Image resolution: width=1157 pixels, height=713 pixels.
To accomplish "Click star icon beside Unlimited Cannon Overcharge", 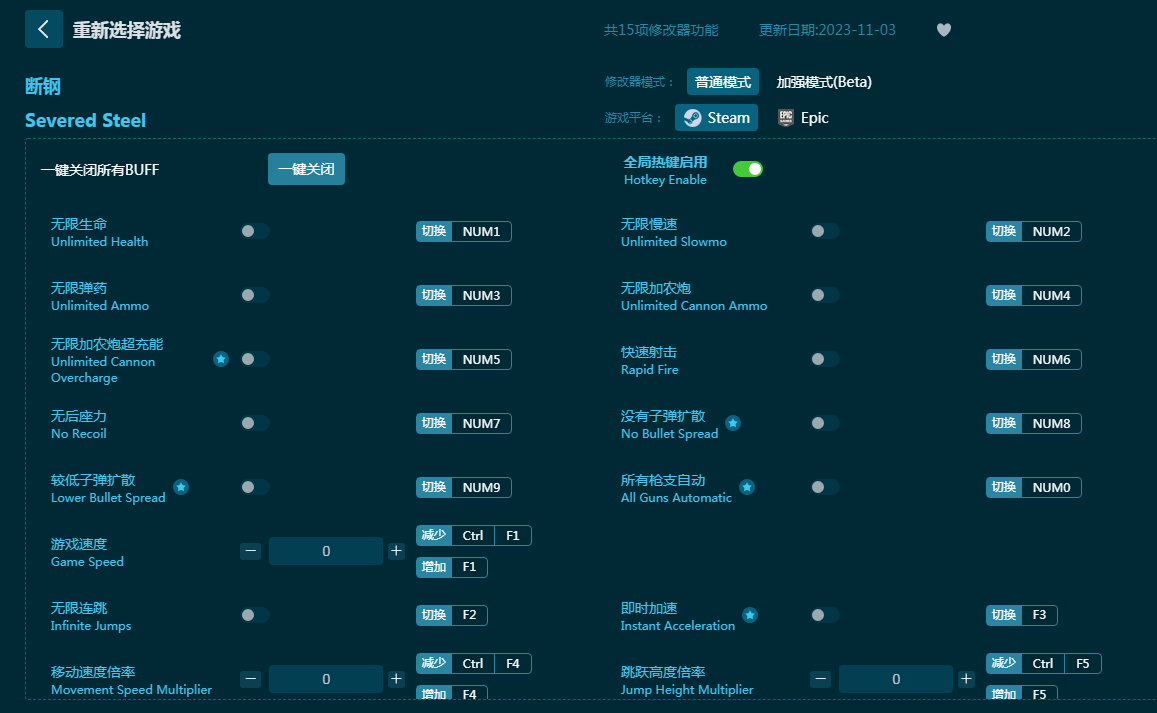I will coord(221,359).
